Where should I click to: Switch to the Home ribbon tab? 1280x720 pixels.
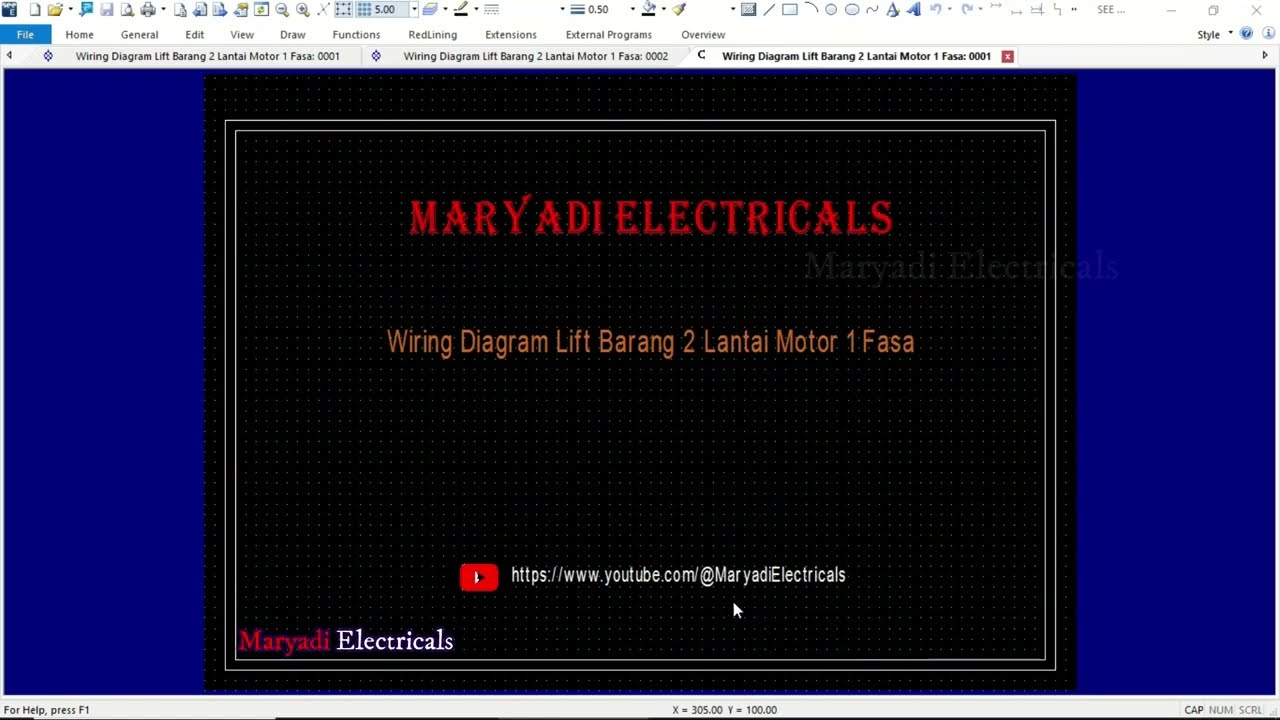[79, 34]
